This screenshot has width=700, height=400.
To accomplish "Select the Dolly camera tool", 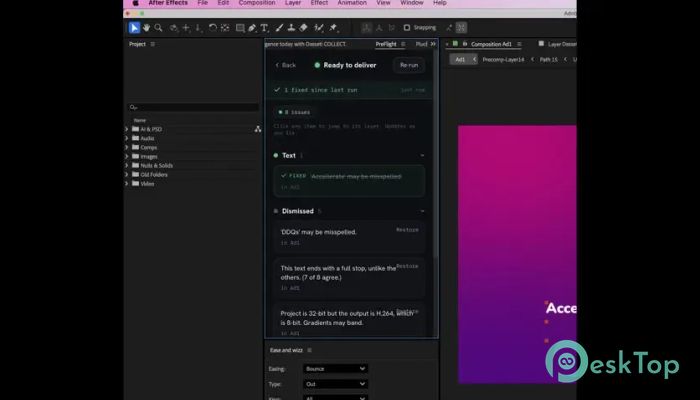I will click(199, 28).
